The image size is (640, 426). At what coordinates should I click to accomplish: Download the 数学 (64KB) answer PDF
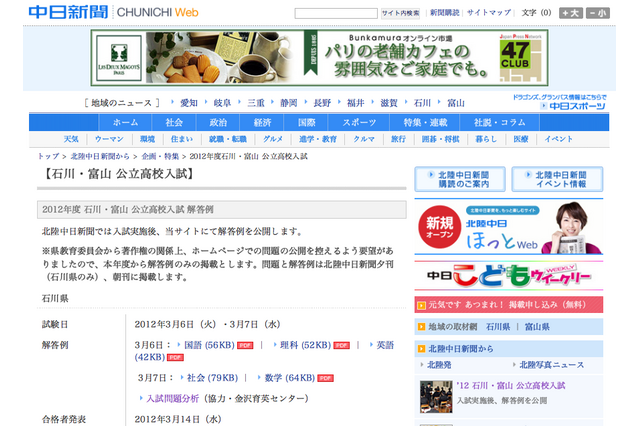pyautogui.click(x=290, y=378)
